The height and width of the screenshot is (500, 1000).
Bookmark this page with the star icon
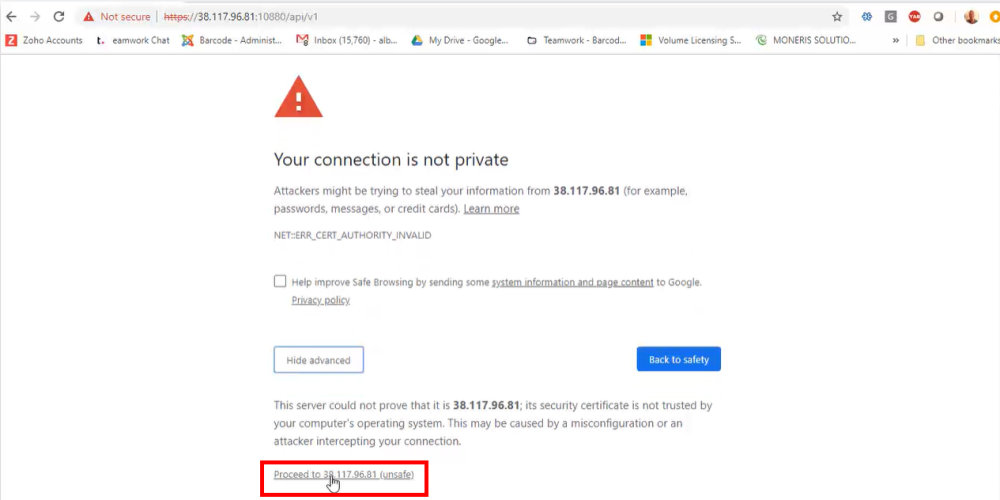837,17
